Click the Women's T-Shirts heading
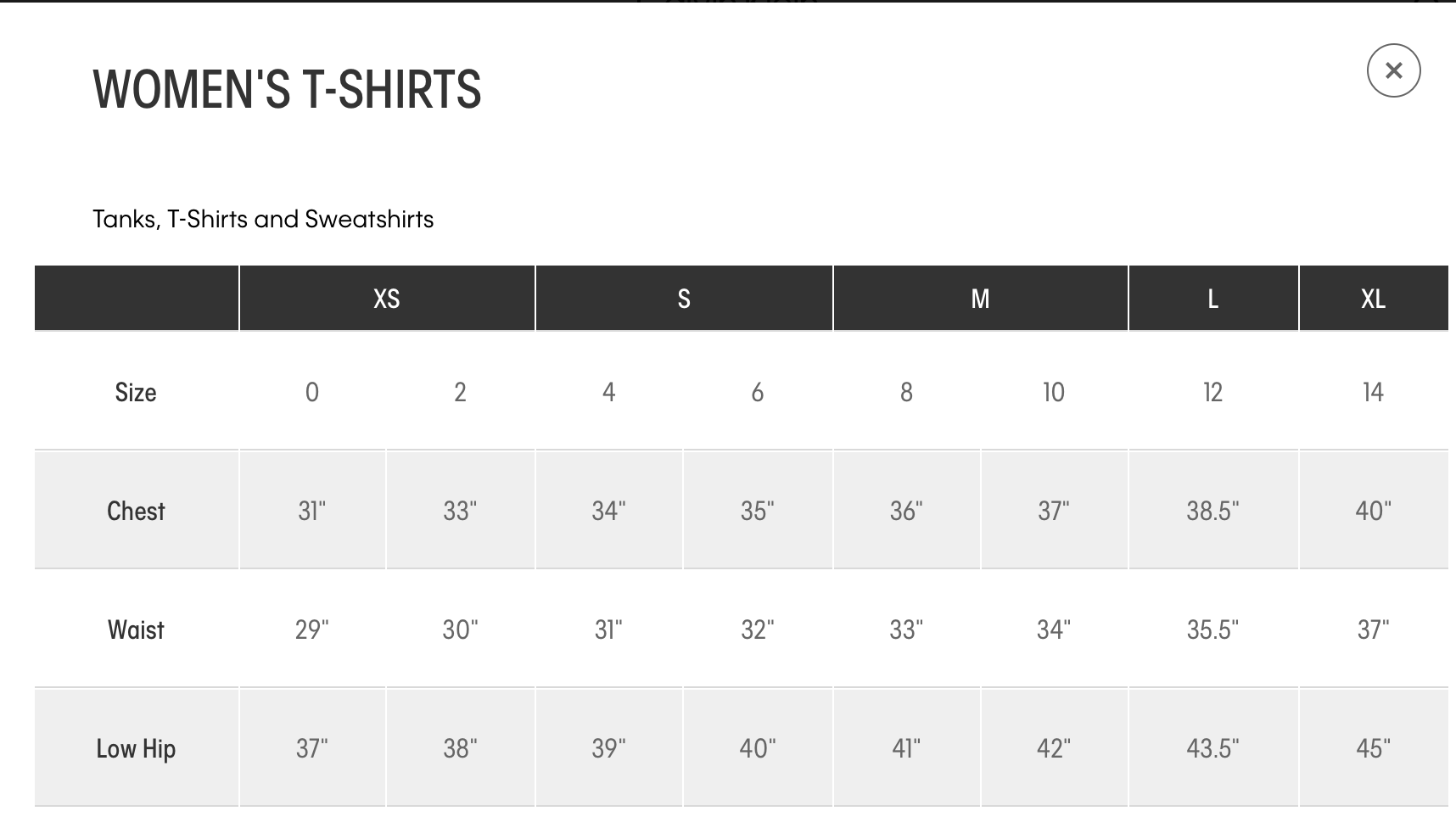This screenshot has width=1456, height=828. point(287,89)
